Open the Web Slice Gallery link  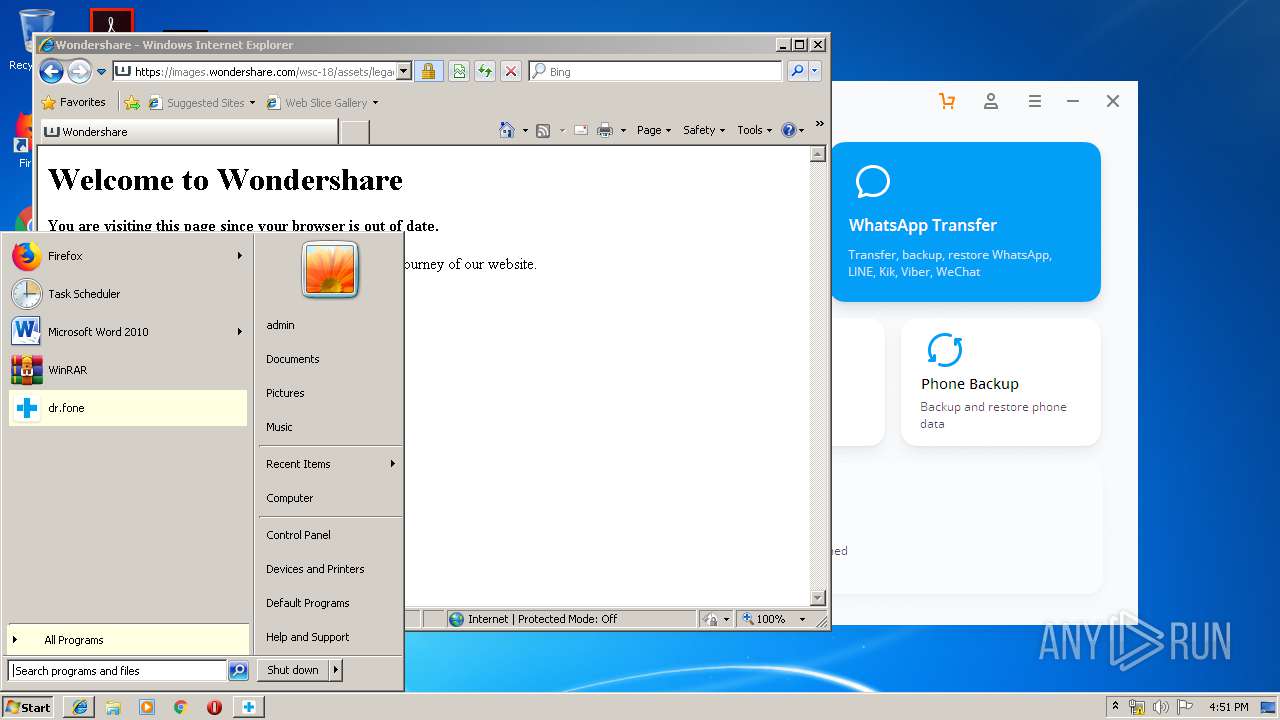[x=322, y=102]
